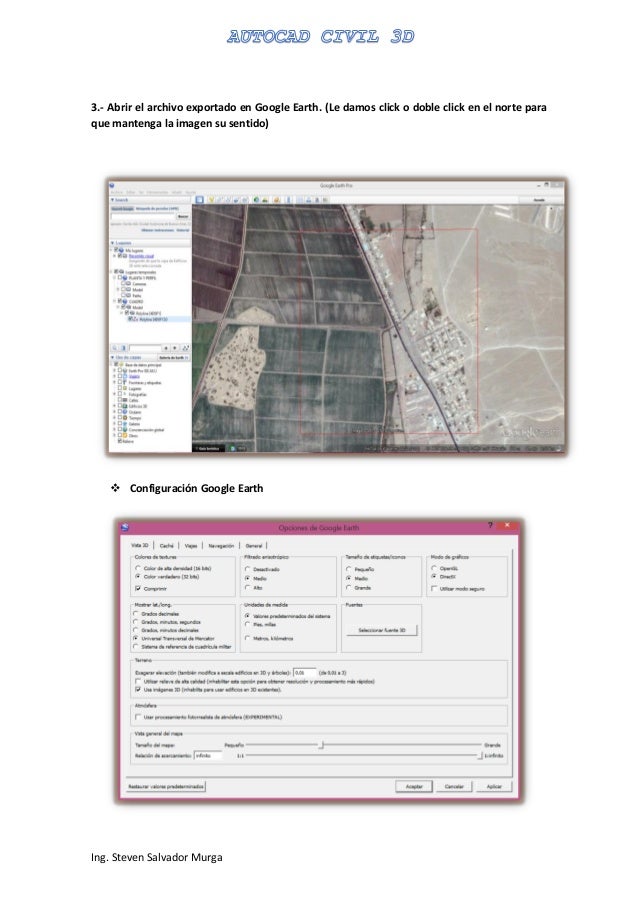This screenshot has width=638, height=903.
Task: Select Grados decimales lat/long format
Action: (136, 613)
